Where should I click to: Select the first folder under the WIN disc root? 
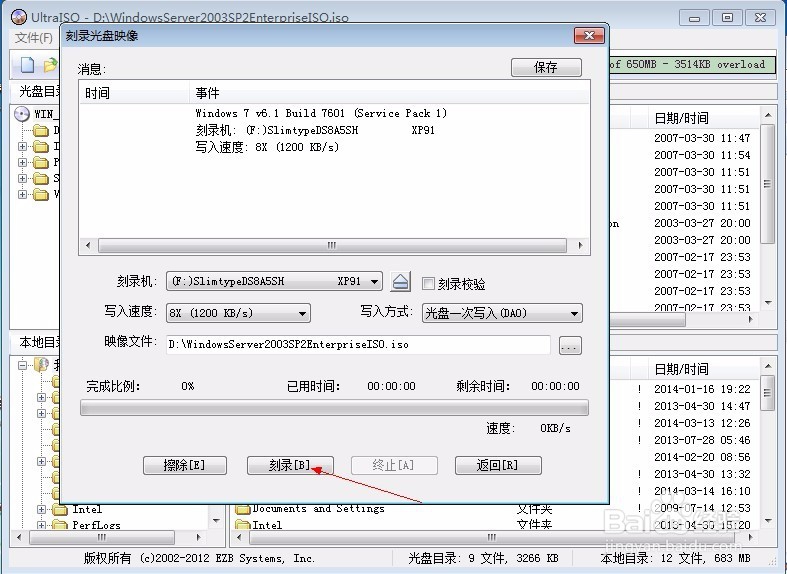point(46,130)
